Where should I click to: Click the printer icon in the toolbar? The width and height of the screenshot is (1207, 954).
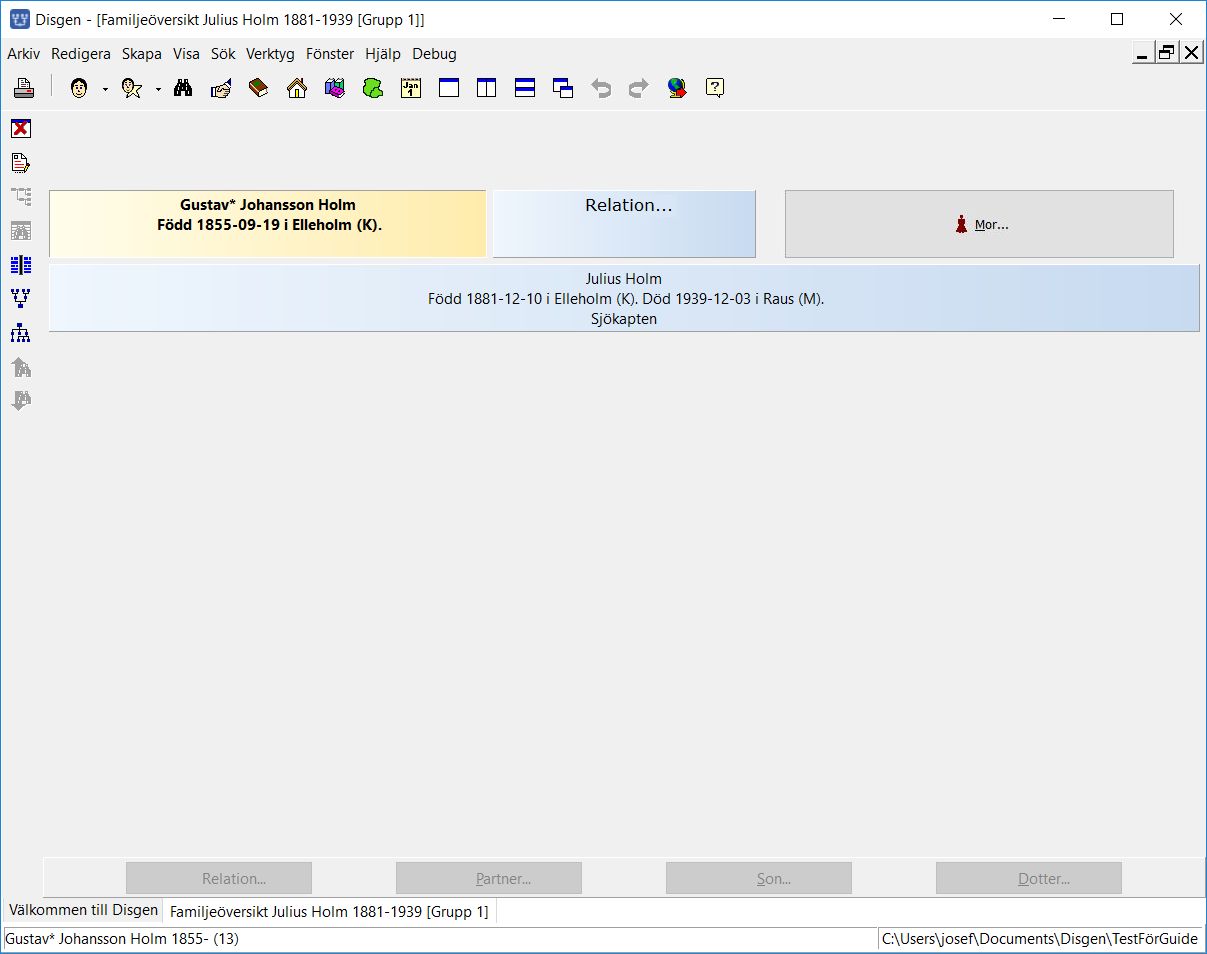tap(24, 88)
